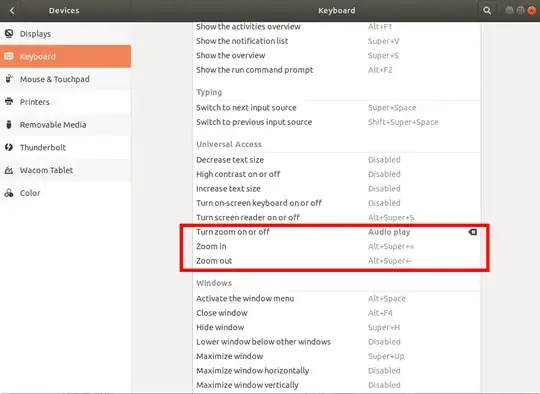Edit 'Show the overview' shortcut
540x394 pixels.
click(x=336, y=55)
